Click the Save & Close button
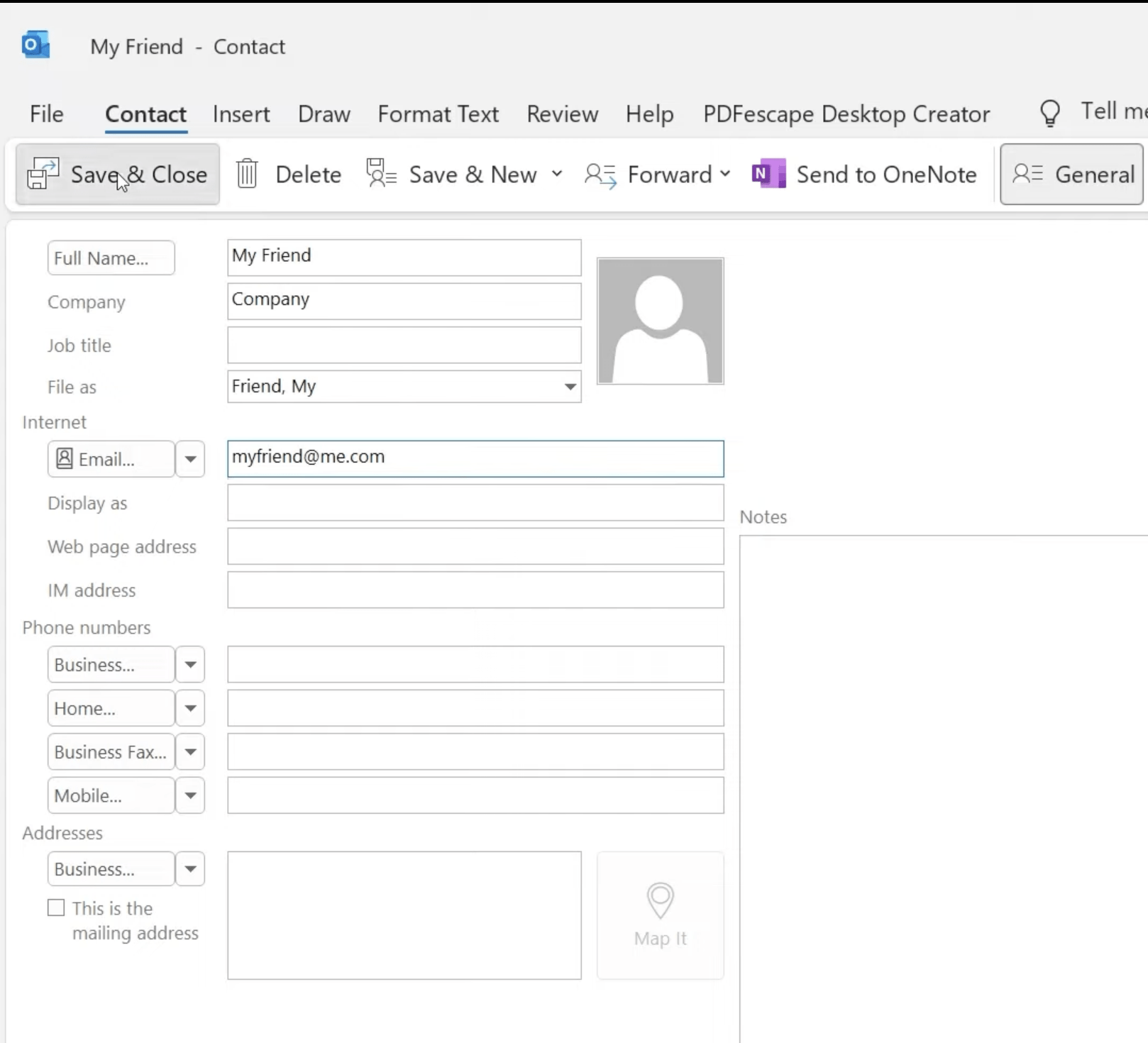Viewport: 1148px width, 1043px height. click(118, 175)
